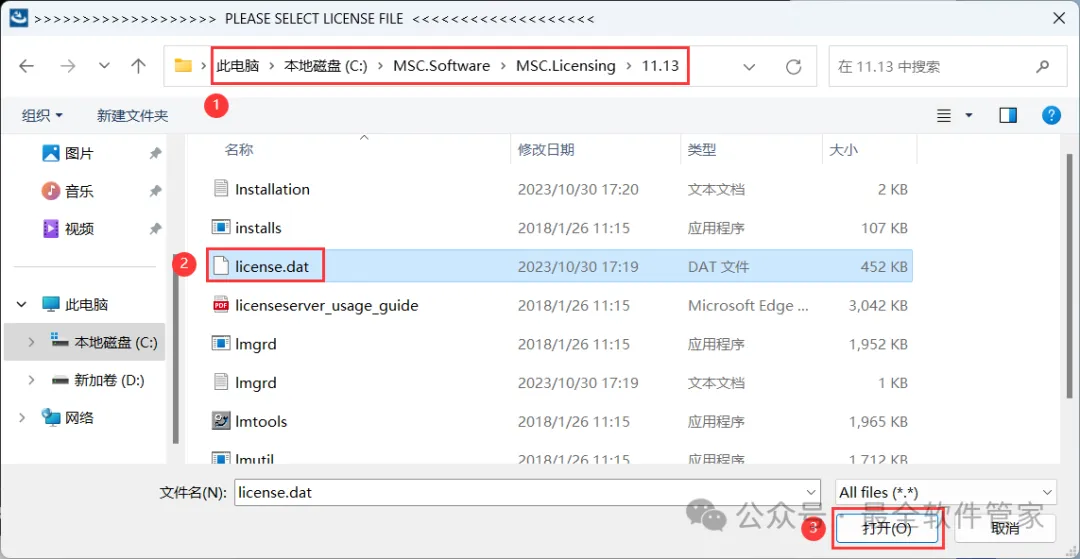Toggle the preview pane
This screenshot has height=559, width=1080.
(1008, 116)
